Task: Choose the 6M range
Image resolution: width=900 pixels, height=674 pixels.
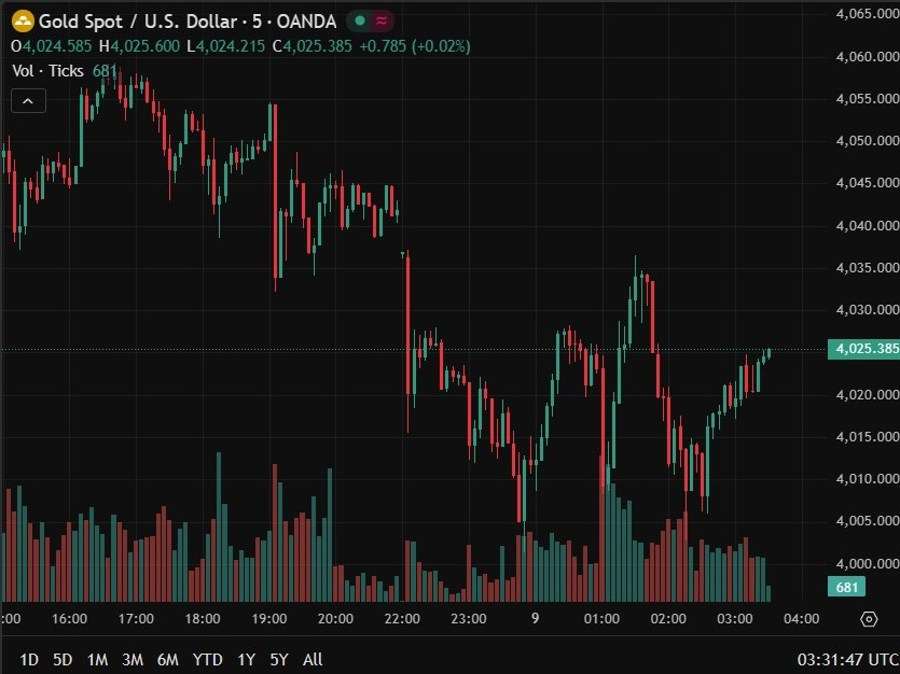Action: (x=168, y=659)
